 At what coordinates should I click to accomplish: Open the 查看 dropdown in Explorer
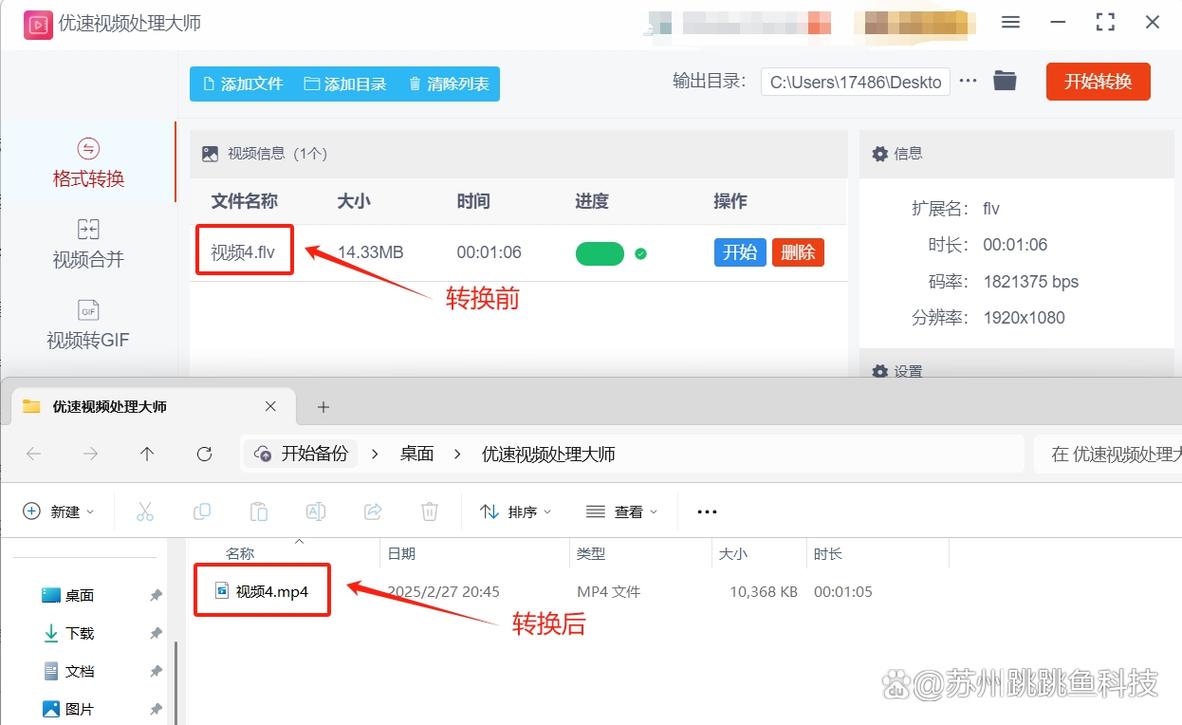click(622, 511)
